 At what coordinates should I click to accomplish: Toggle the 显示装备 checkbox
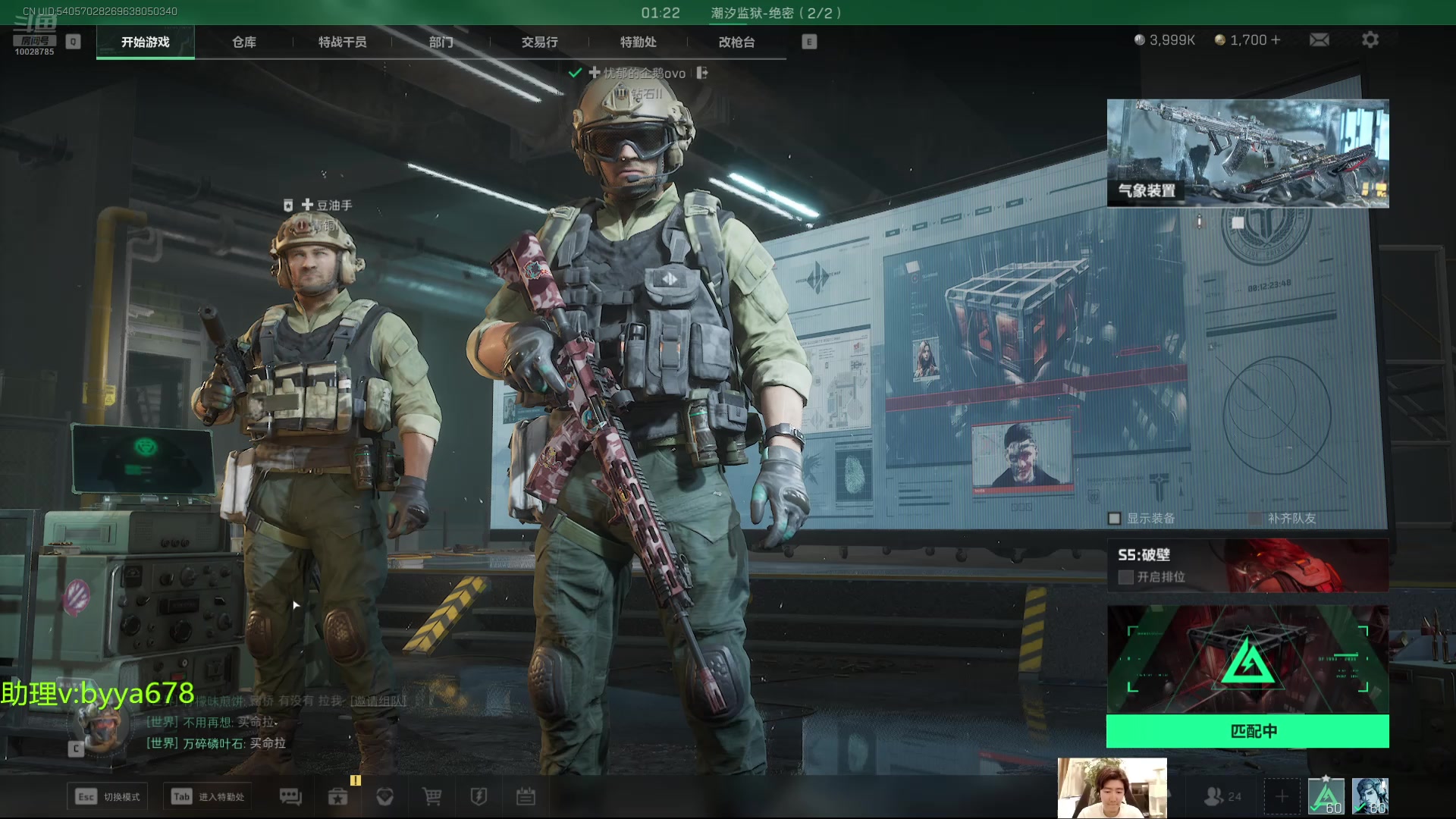pos(1114,518)
